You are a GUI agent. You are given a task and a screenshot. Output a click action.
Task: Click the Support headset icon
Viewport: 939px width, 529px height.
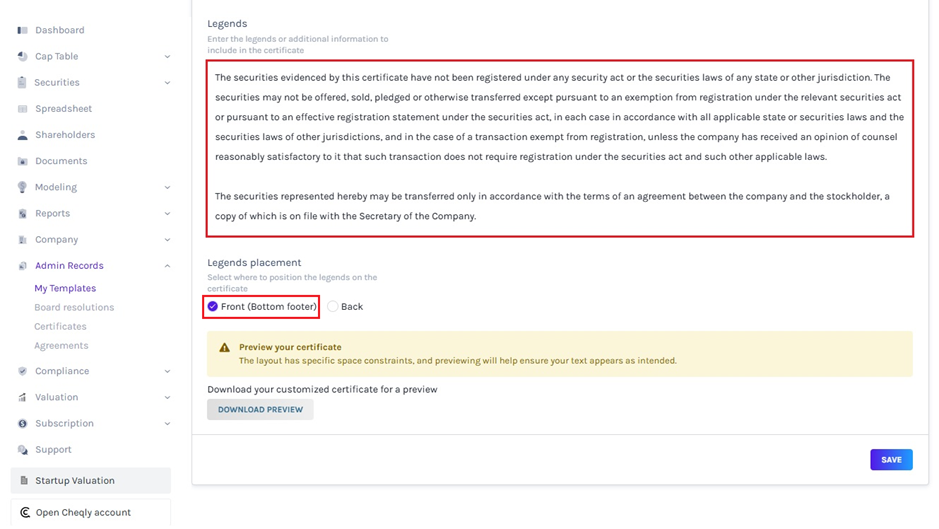23,450
